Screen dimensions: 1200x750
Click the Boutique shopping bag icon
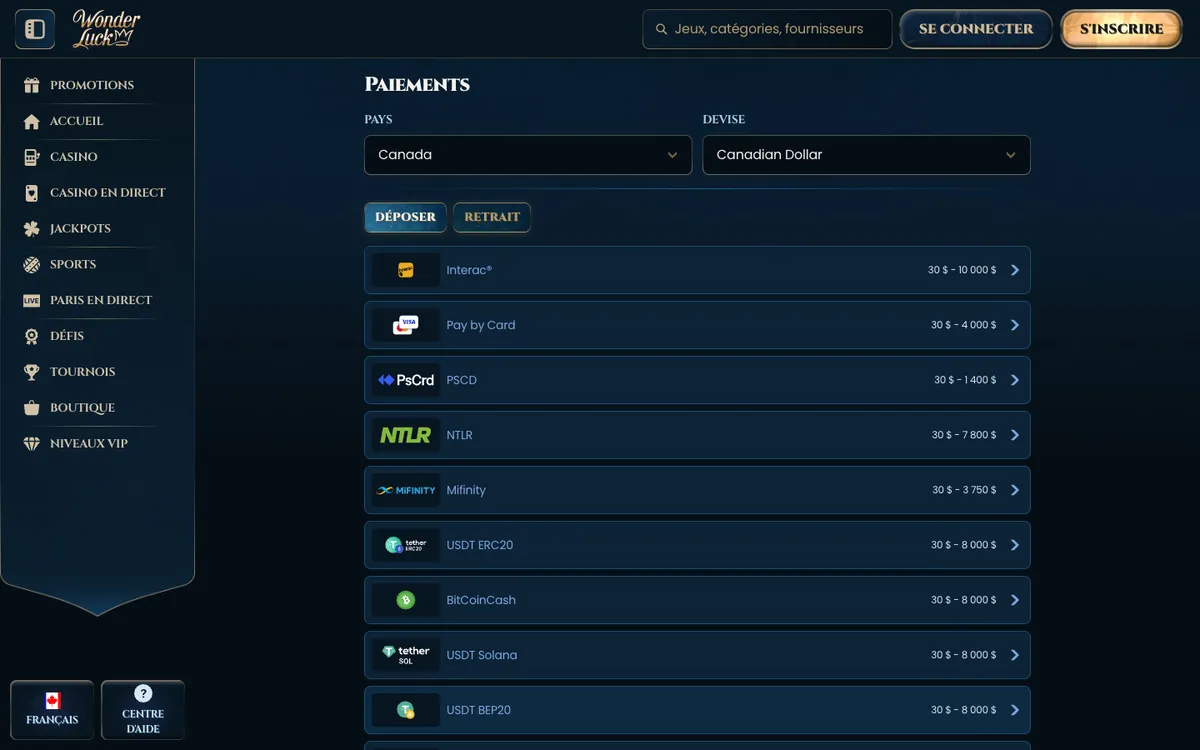pos(32,408)
